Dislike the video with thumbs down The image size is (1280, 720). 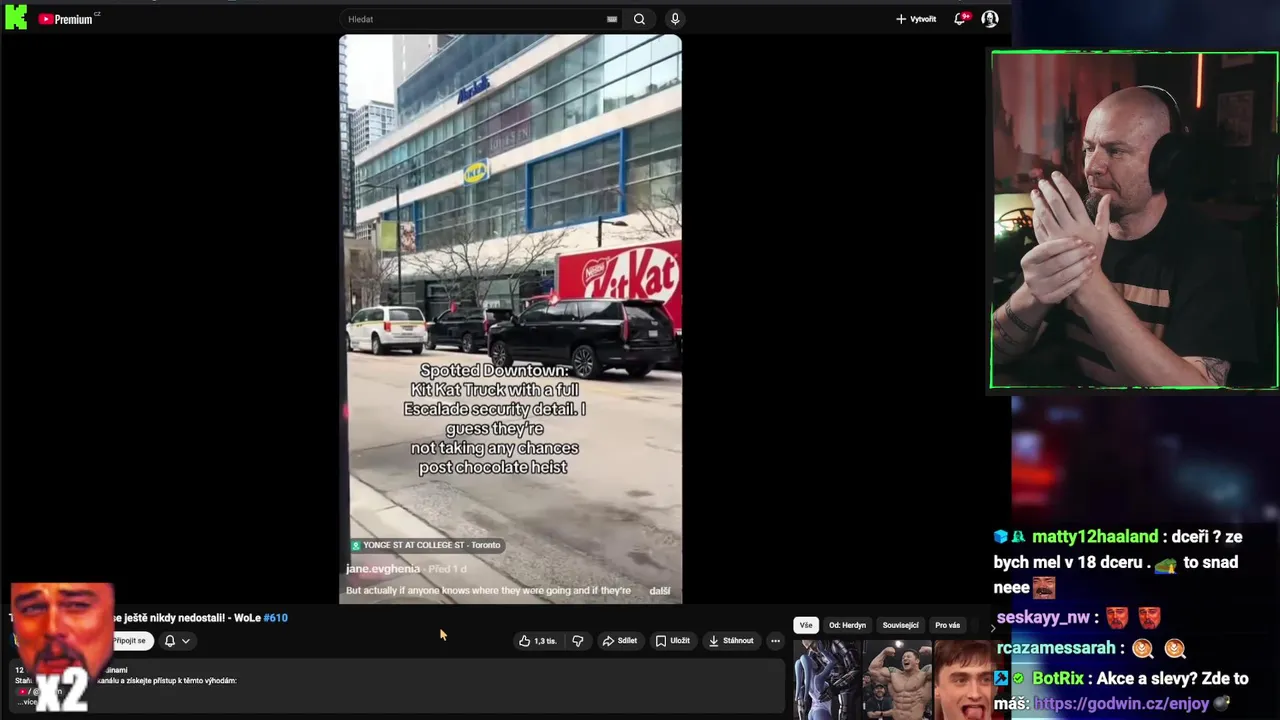click(577, 641)
